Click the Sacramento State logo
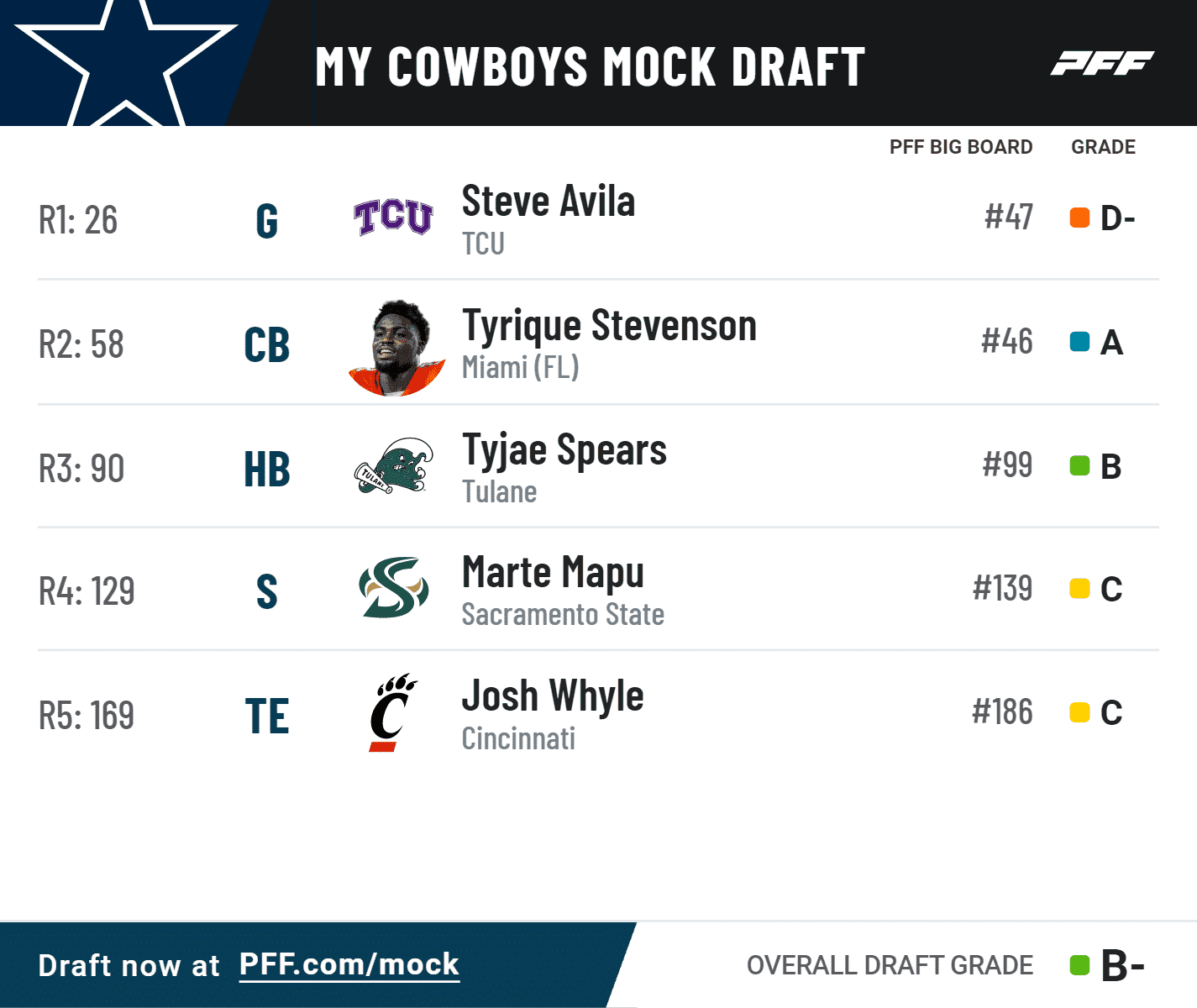This screenshot has width=1197, height=1008. tap(393, 588)
